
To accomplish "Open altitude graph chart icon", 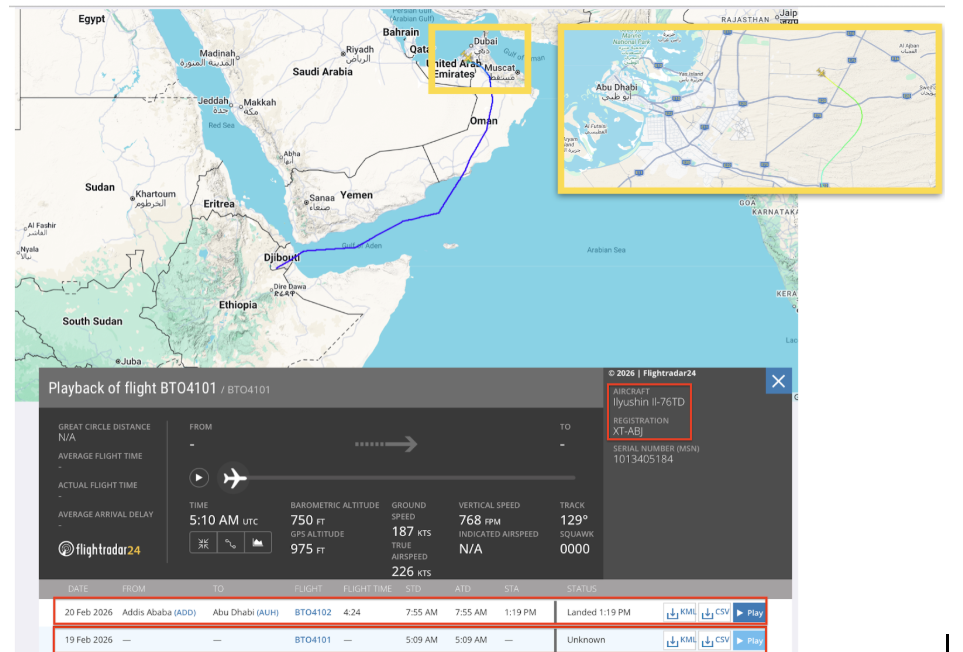I will click(258, 543).
